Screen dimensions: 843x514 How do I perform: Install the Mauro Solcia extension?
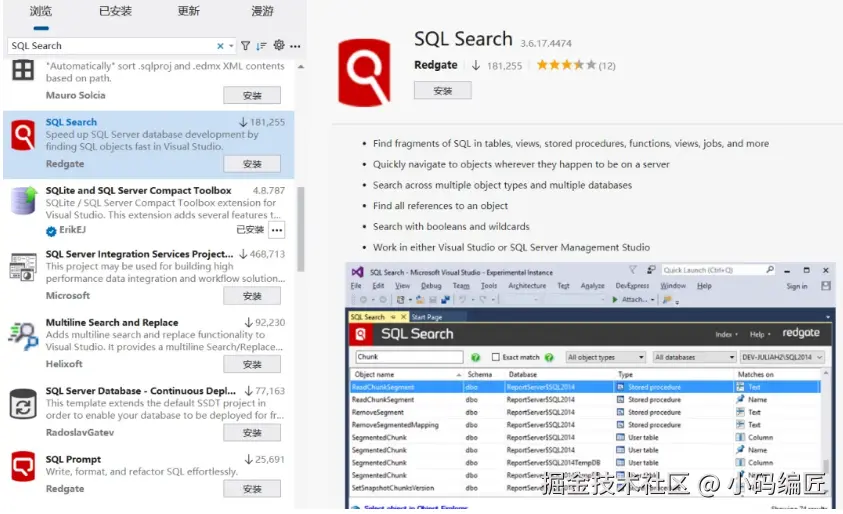tap(252, 96)
